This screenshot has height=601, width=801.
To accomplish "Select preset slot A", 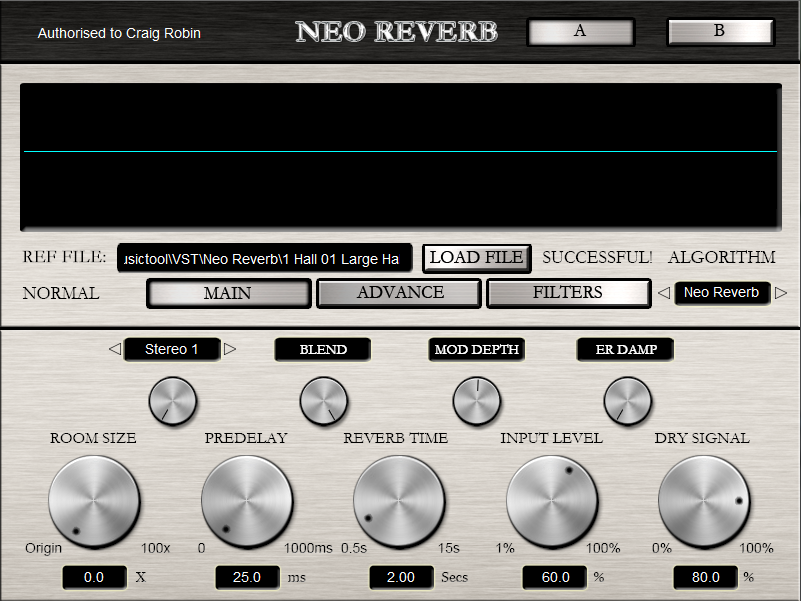I will click(x=580, y=31).
